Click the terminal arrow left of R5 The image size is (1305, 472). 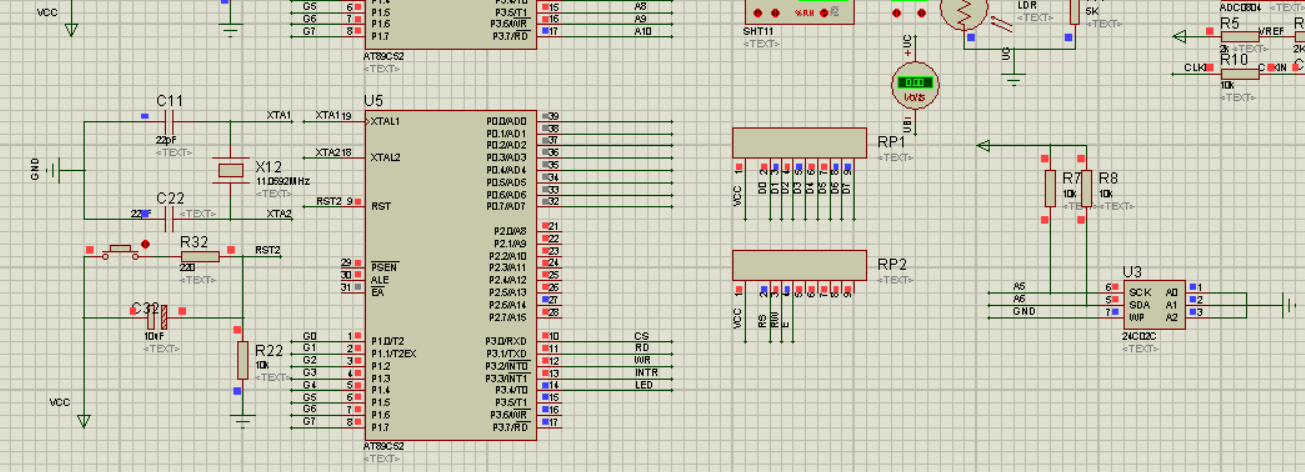[x=1180, y=37]
